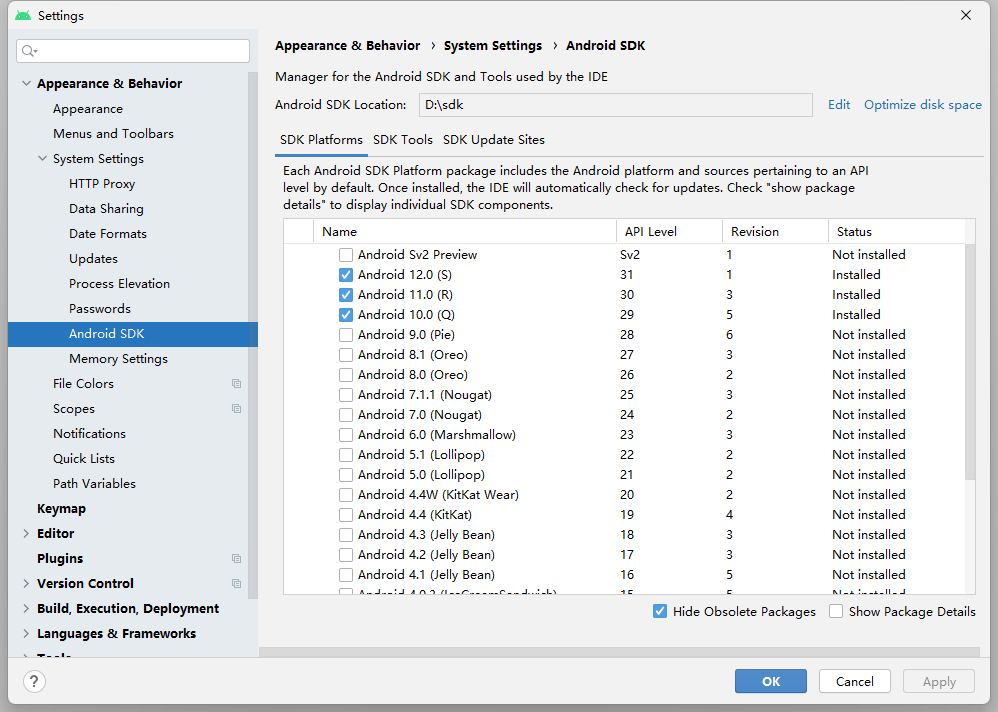Click the Edit link for SDK location
998x712 pixels.
839,105
